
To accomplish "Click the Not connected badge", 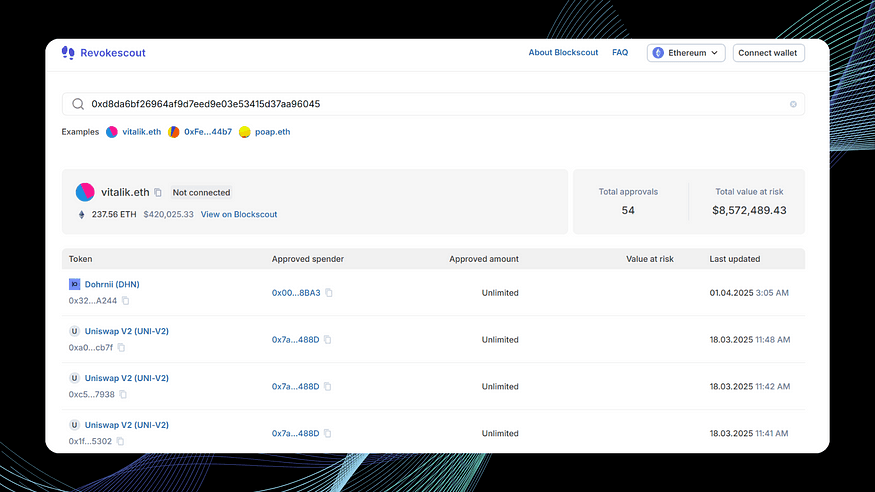I will click(x=201, y=192).
